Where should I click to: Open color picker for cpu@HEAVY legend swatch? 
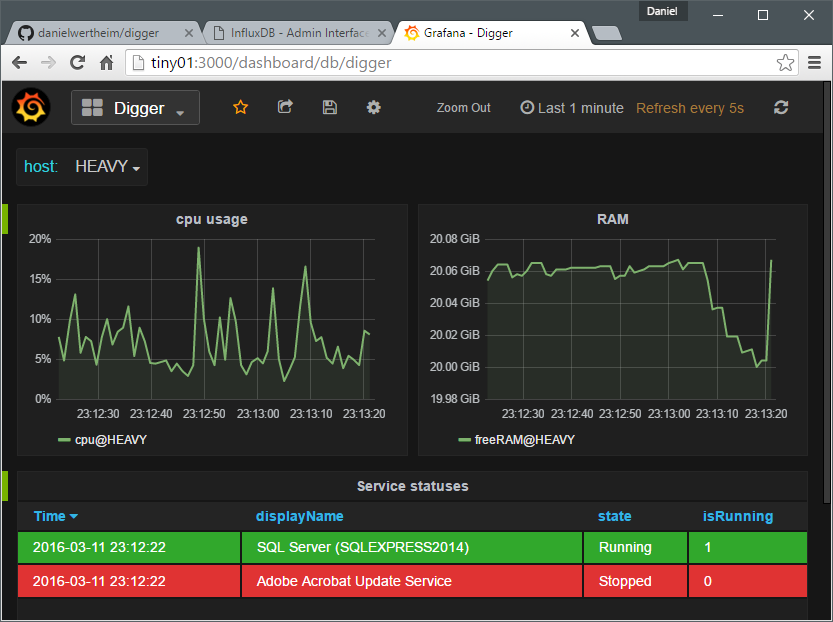pyautogui.click(x=64, y=440)
